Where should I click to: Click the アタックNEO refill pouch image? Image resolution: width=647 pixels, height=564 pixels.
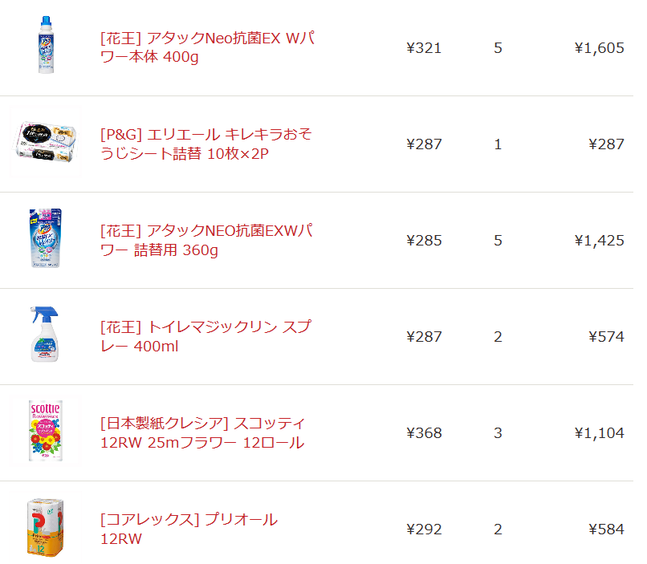[46, 238]
